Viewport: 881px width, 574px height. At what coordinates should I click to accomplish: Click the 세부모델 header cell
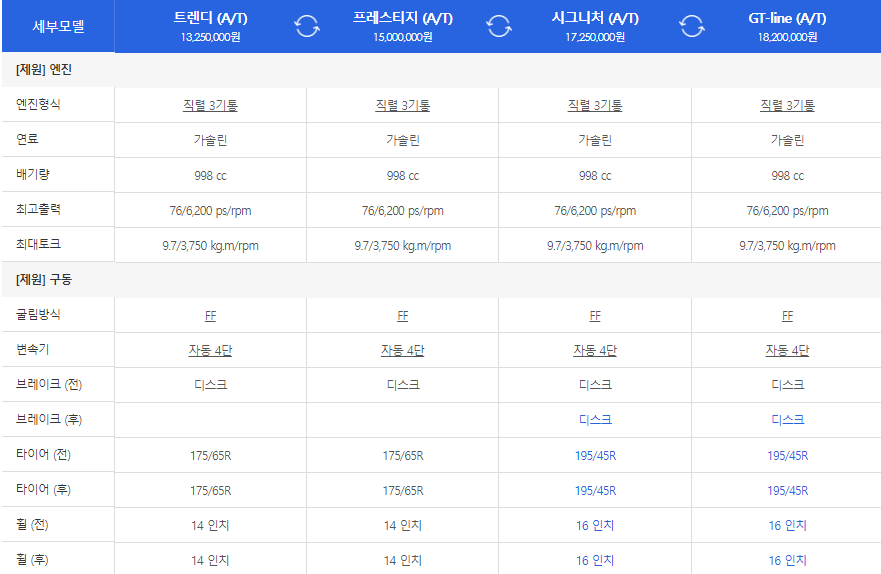(58, 26)
